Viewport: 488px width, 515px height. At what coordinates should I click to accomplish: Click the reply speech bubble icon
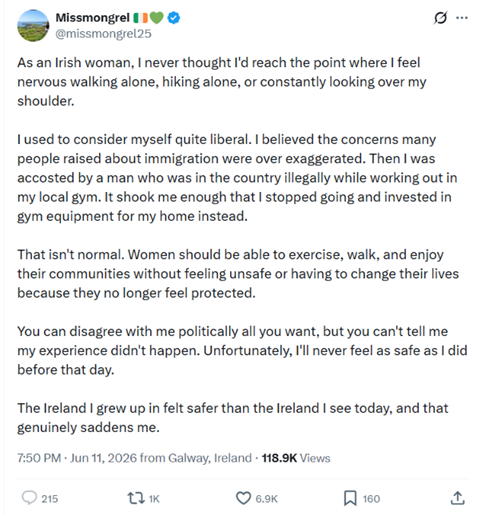click(29, 498)
